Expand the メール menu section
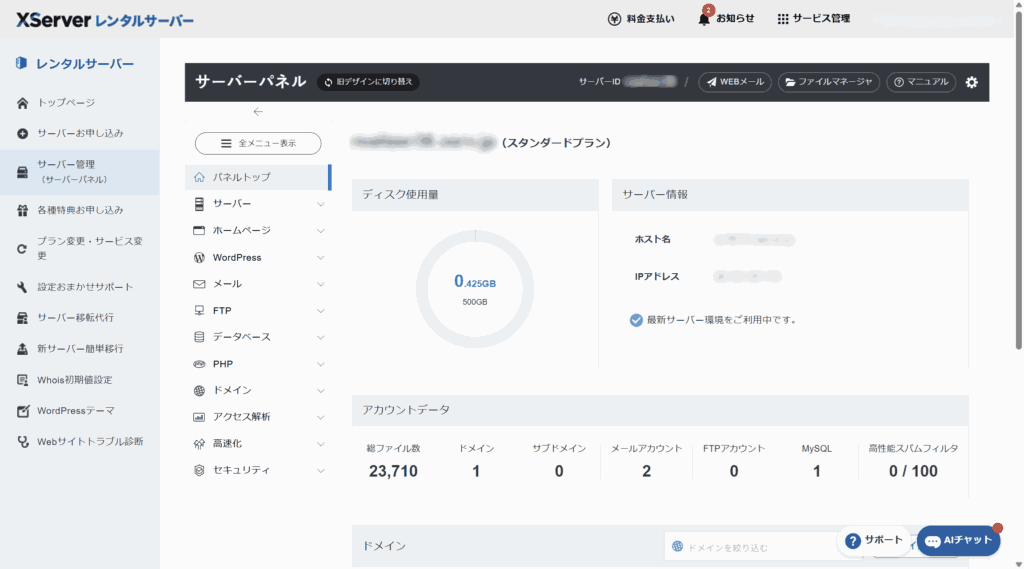 [x=258, y=284]
